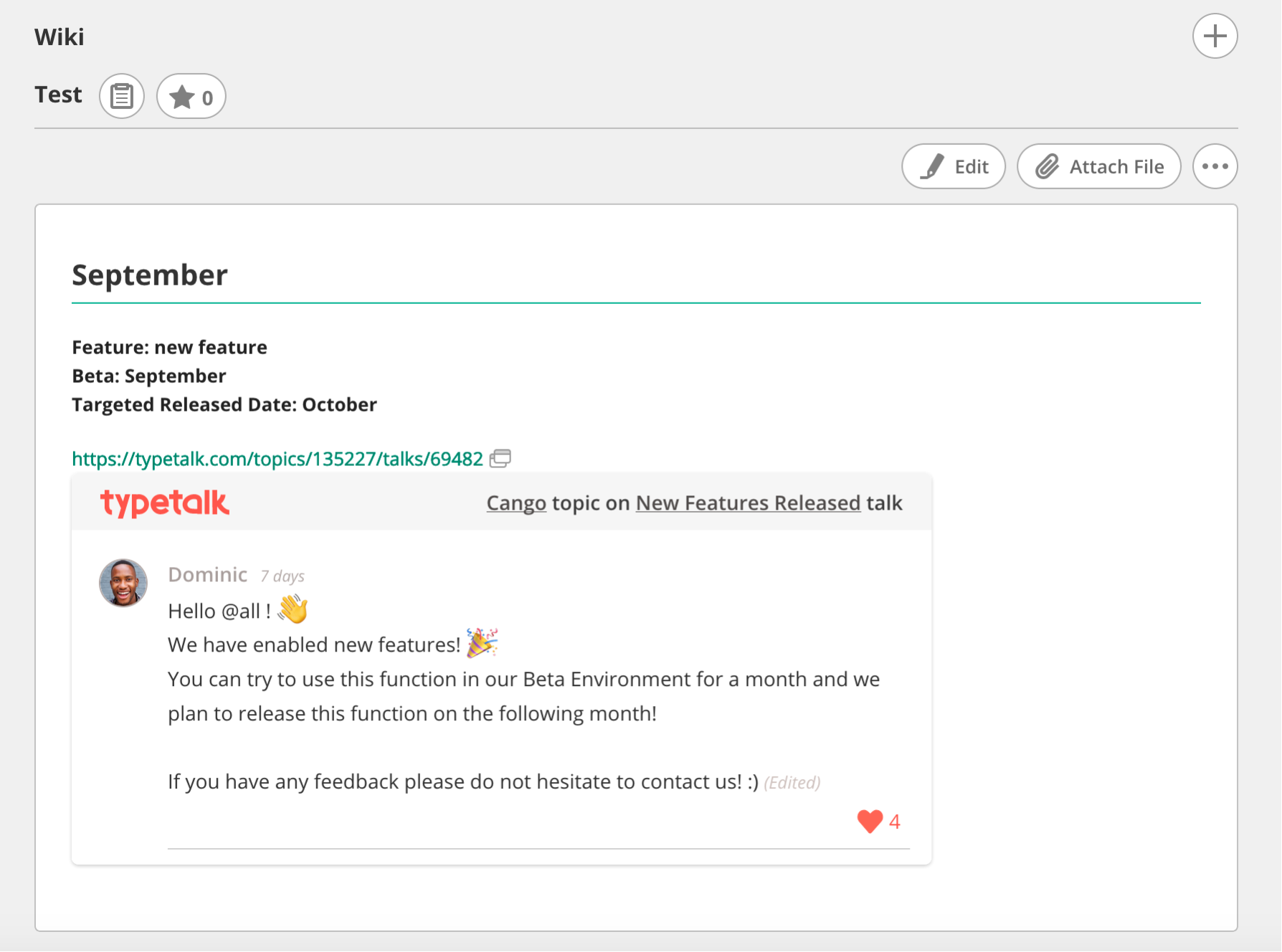Click the pencil Edit button

[x=953, y=166]
